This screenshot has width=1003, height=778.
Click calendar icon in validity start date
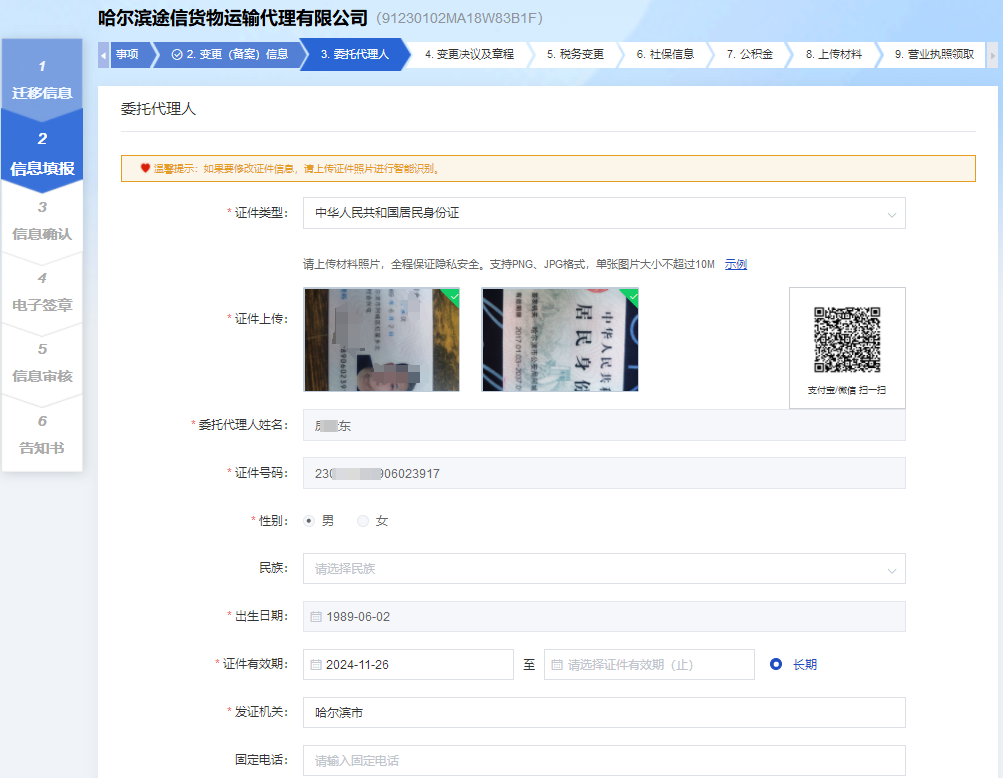(x=316, y=665)
